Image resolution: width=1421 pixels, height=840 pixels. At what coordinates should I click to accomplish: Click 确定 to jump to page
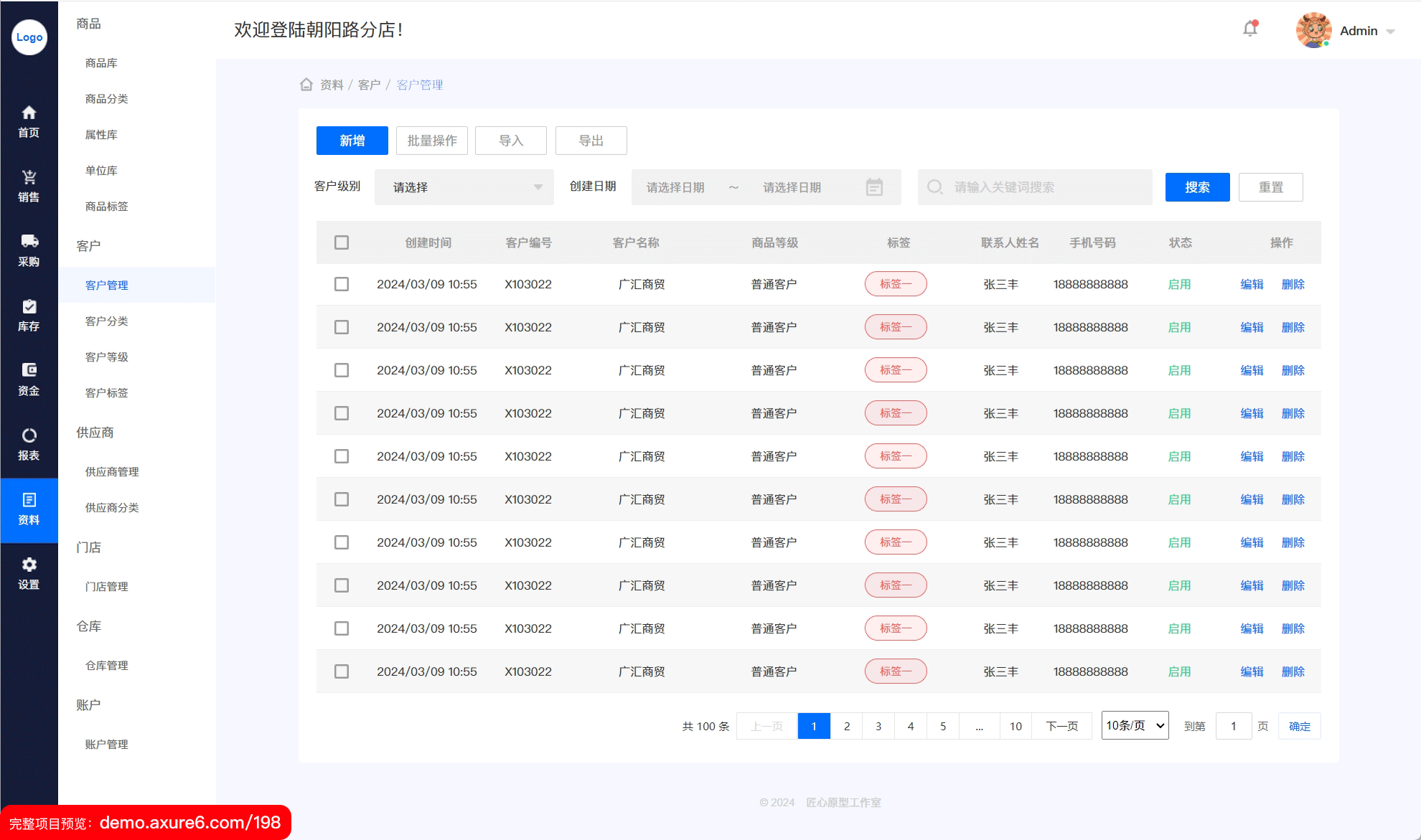(x=1300, y=726)
